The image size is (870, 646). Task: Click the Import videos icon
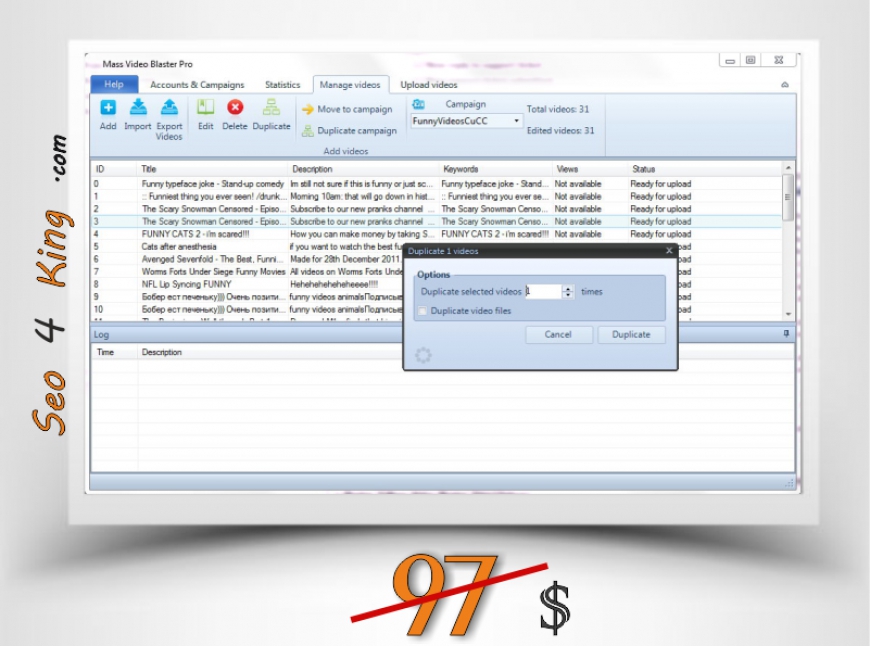click(138, 108)
